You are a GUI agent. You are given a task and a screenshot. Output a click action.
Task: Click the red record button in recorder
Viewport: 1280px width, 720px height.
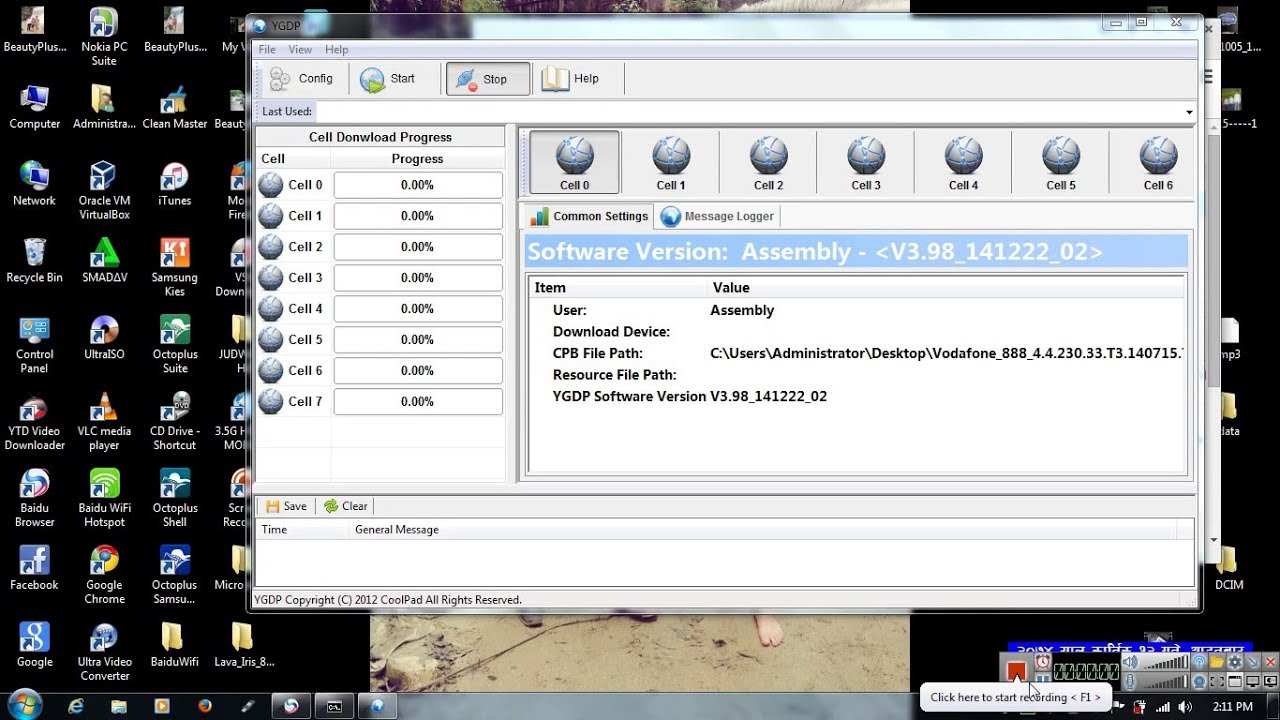pyautogui.click(x=1016, y=671)
